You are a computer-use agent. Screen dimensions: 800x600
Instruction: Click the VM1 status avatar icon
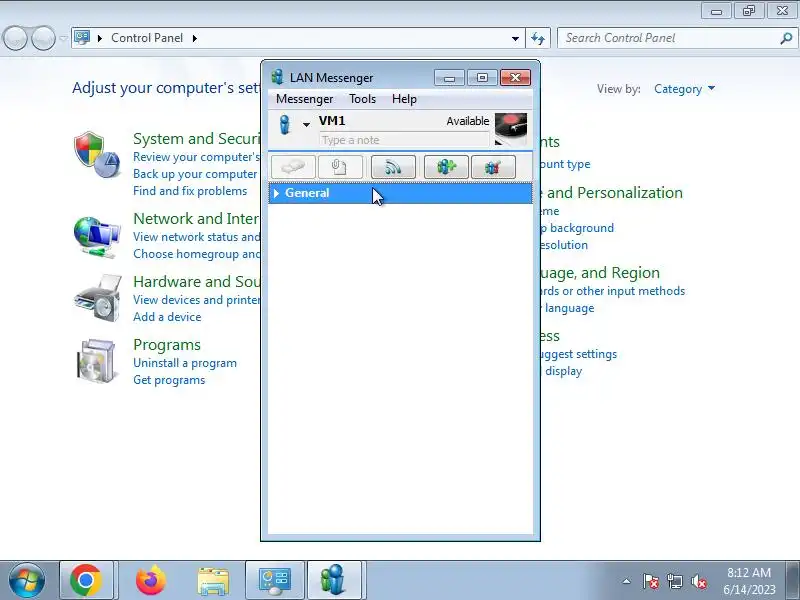coord(285,124)
